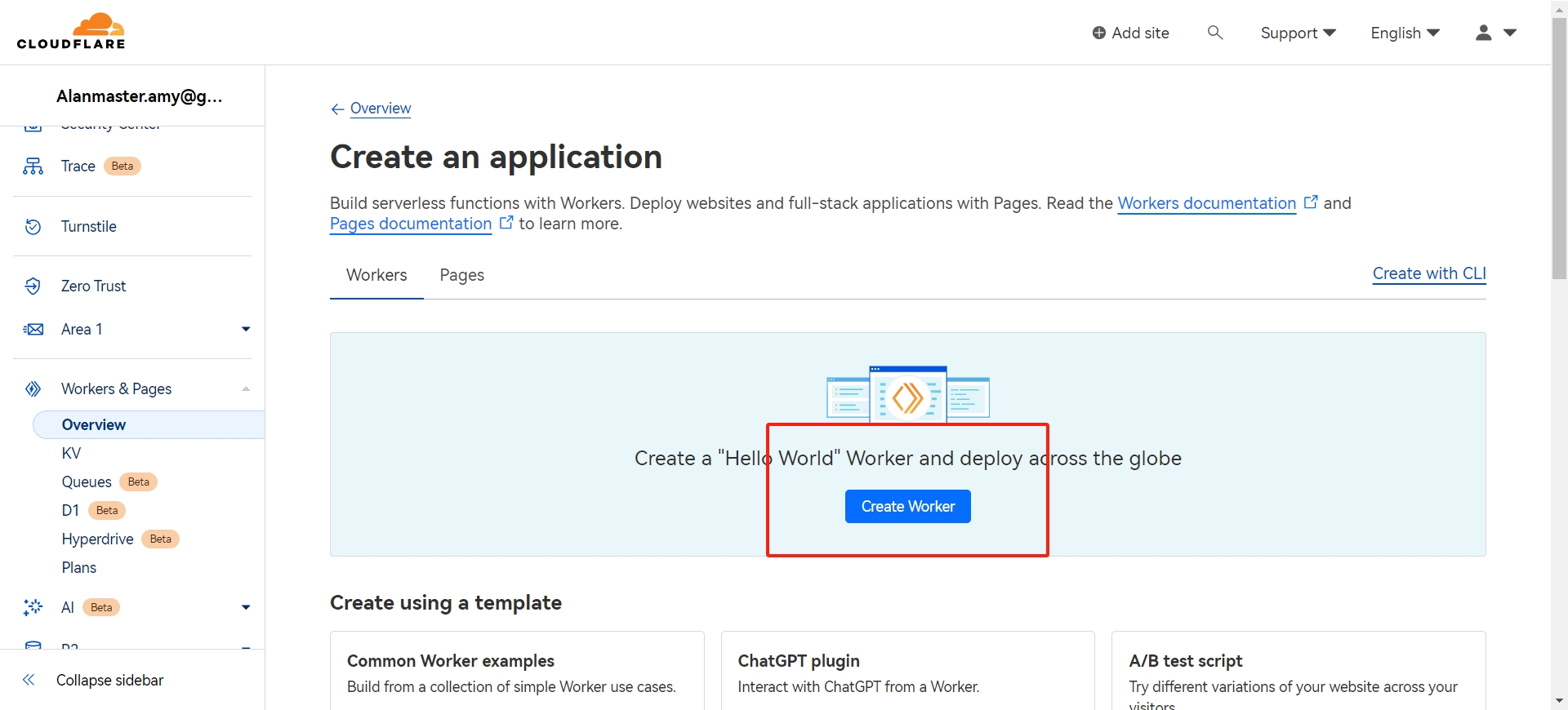Click the AI sparkle icon in sidebar
The height and width of the screenshot is (710, 1568).
tap(33, 607)
